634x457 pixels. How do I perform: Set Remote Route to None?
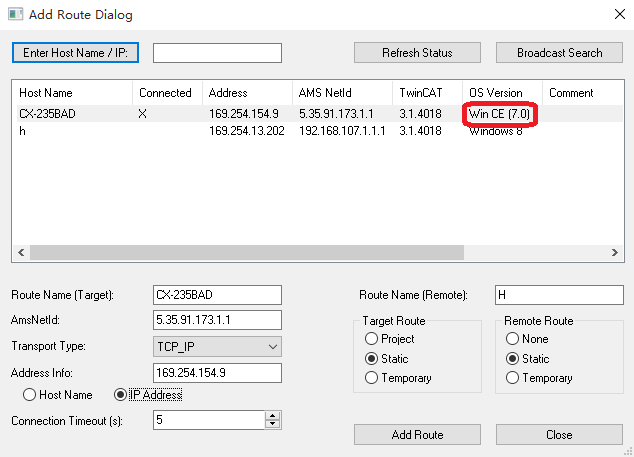click(x=514, y=339)
